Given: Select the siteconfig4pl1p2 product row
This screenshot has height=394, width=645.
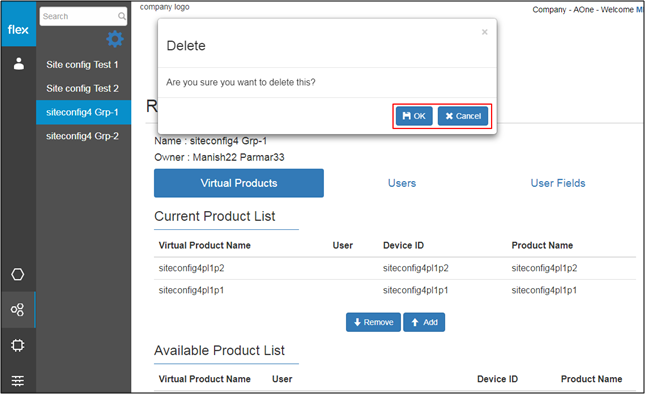Looking at the screenshot, I should point(395,268).
